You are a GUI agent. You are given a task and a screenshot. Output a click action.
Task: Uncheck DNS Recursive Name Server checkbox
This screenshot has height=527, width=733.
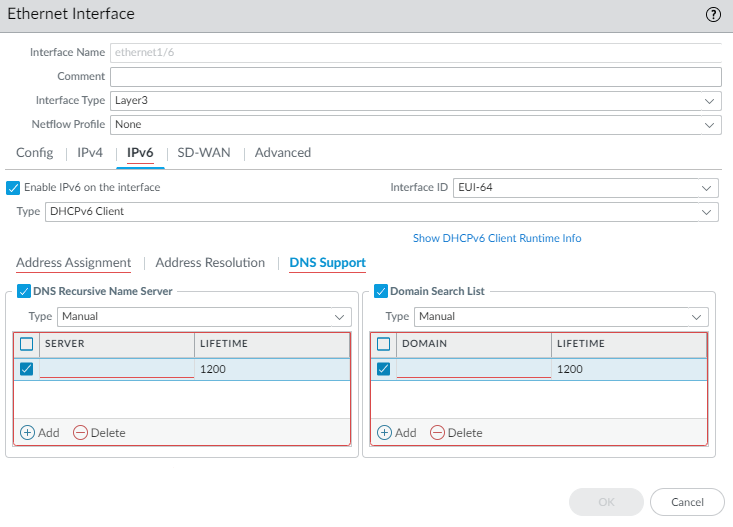pyautogui.click(x=24, y=291)
